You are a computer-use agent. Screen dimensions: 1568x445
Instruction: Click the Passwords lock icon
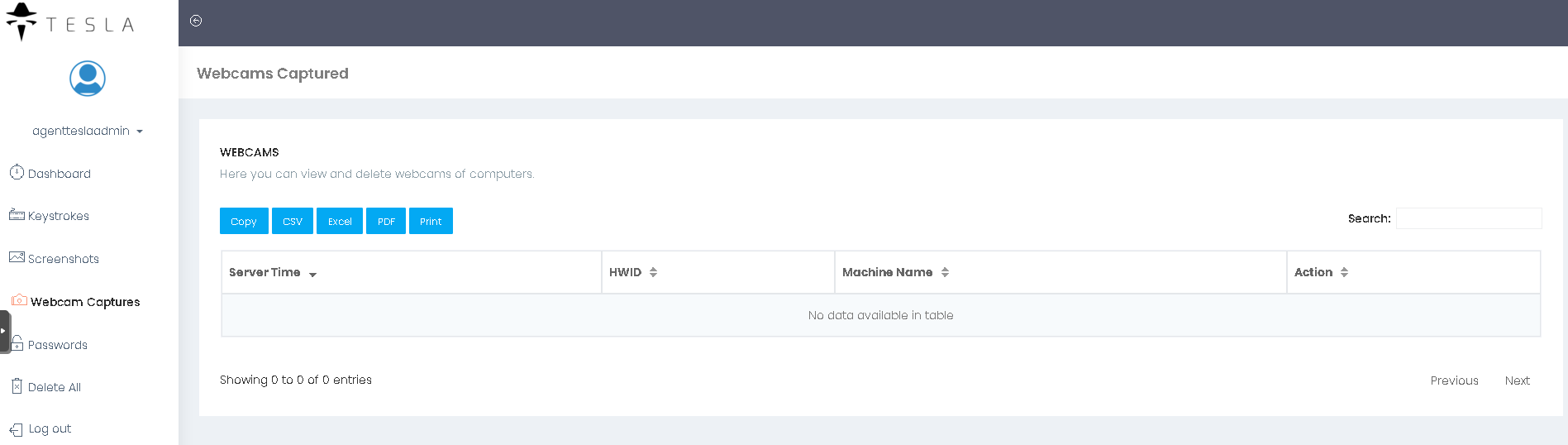(x=17, y=343)
